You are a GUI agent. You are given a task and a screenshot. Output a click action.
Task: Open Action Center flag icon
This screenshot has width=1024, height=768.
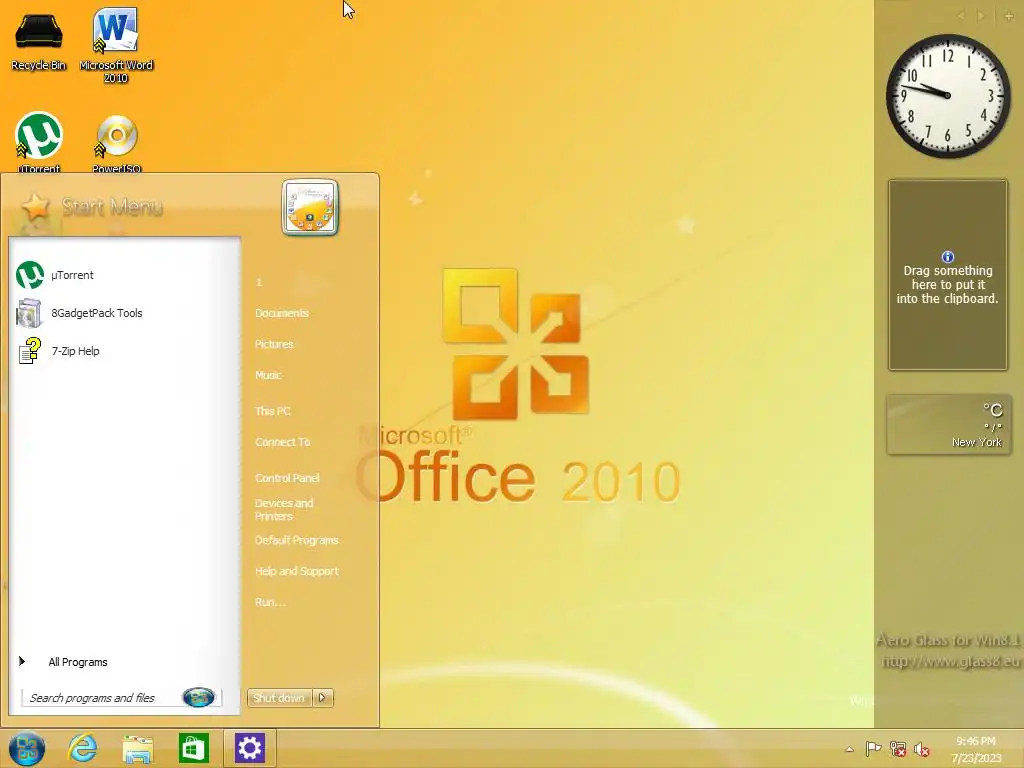pos(873,749)
